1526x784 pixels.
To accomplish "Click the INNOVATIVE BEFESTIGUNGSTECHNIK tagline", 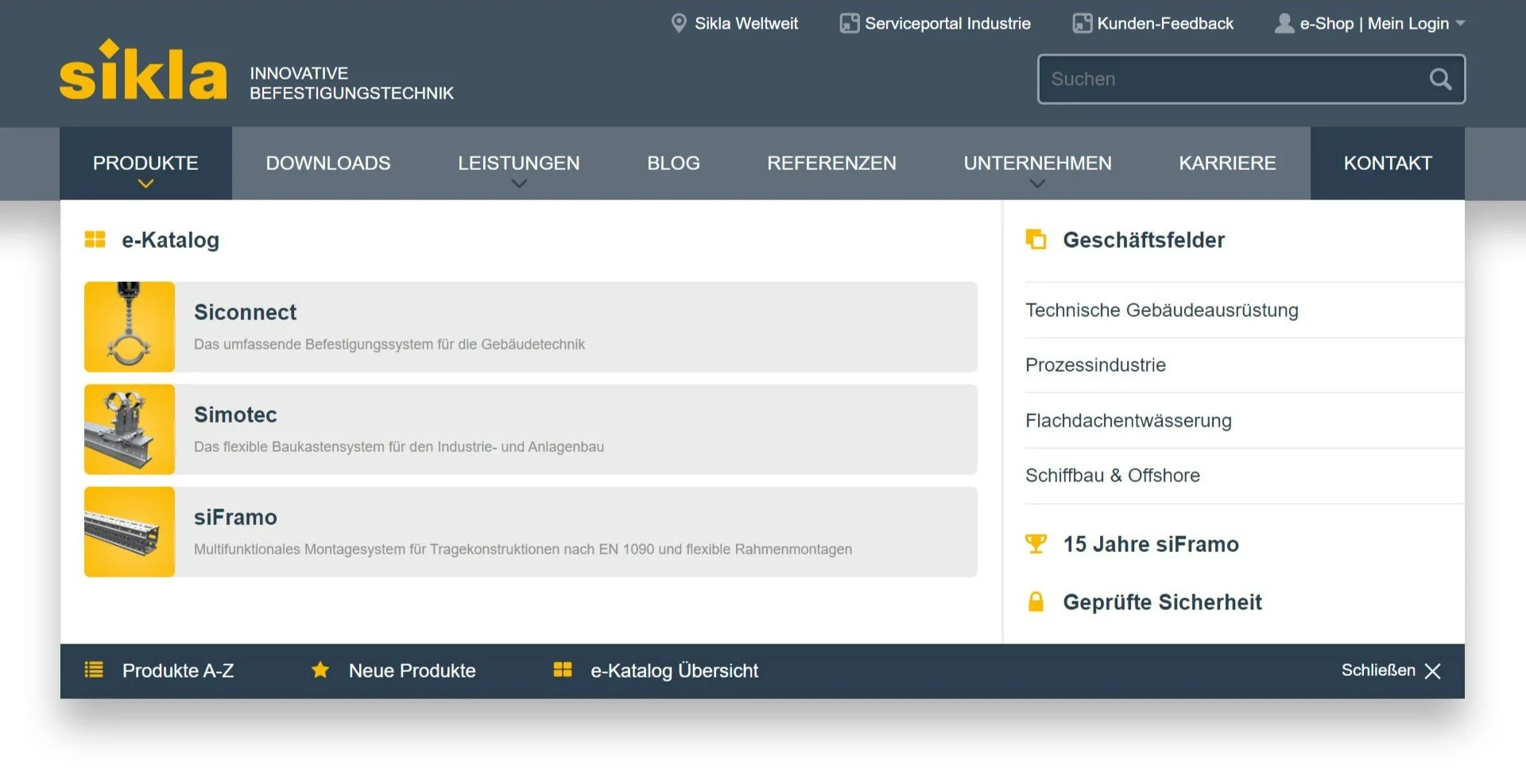I will click(x=351, y=83).
